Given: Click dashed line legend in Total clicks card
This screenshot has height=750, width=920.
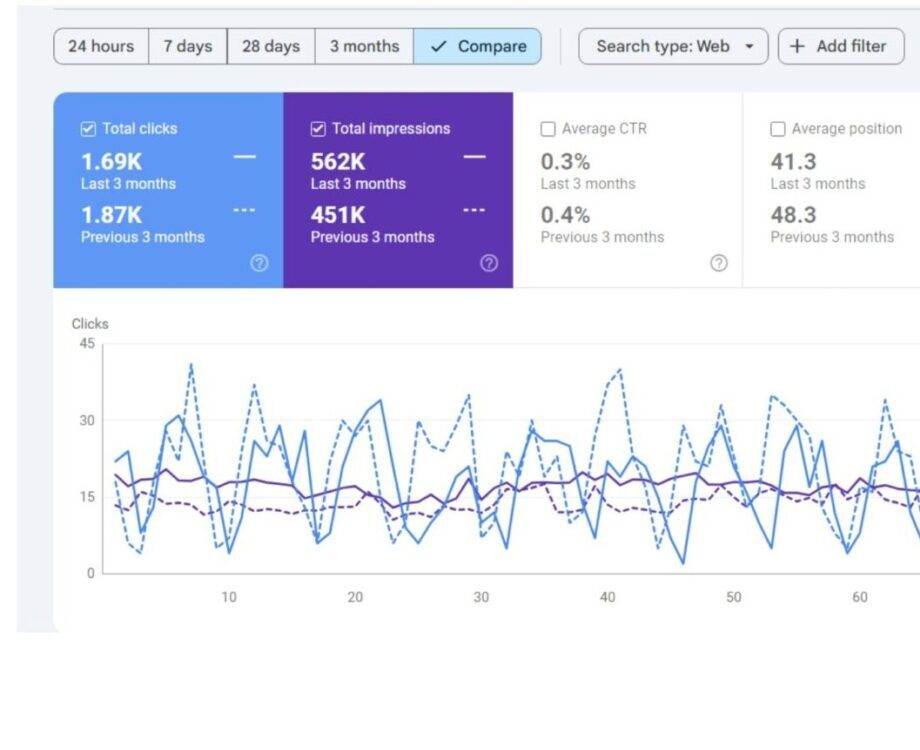Looking at the screenshot, I should (244, 210).
